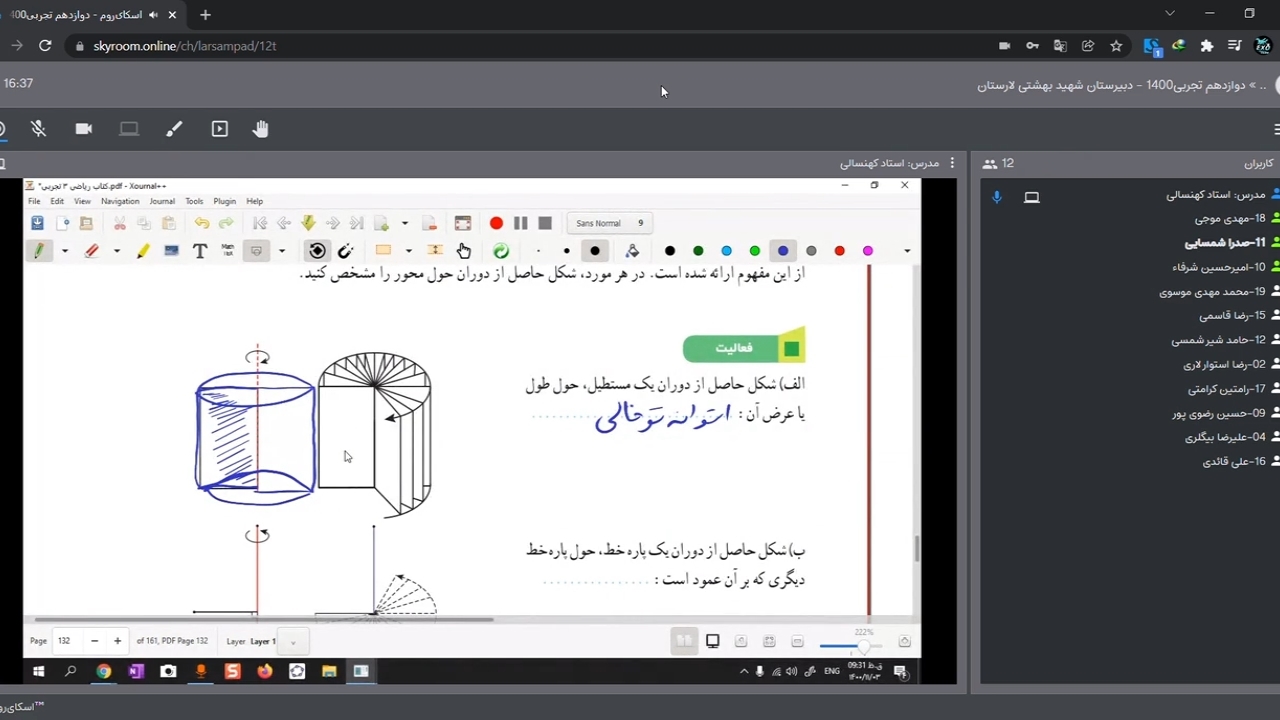The height and width of the screenshot is (720, 1280).
Task: Click the Undo arrow
Action: 202,223
